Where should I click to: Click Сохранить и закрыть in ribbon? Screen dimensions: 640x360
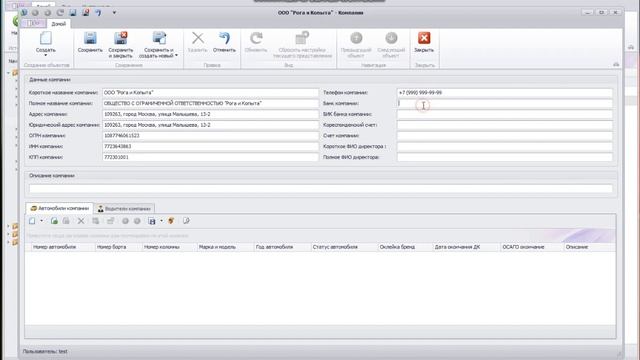point(120,44)
